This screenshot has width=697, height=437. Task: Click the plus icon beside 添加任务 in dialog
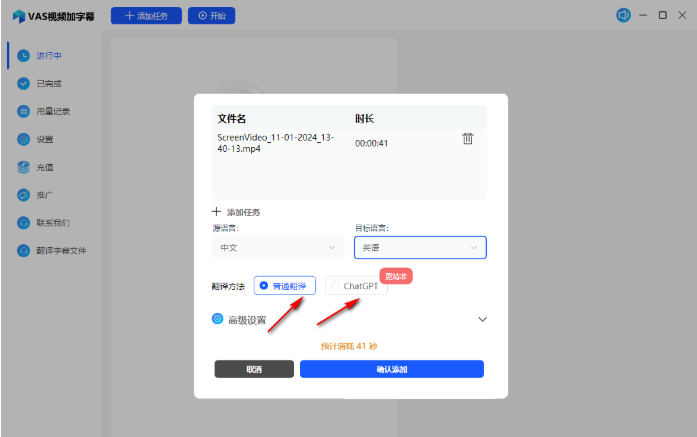coord(216,211)
